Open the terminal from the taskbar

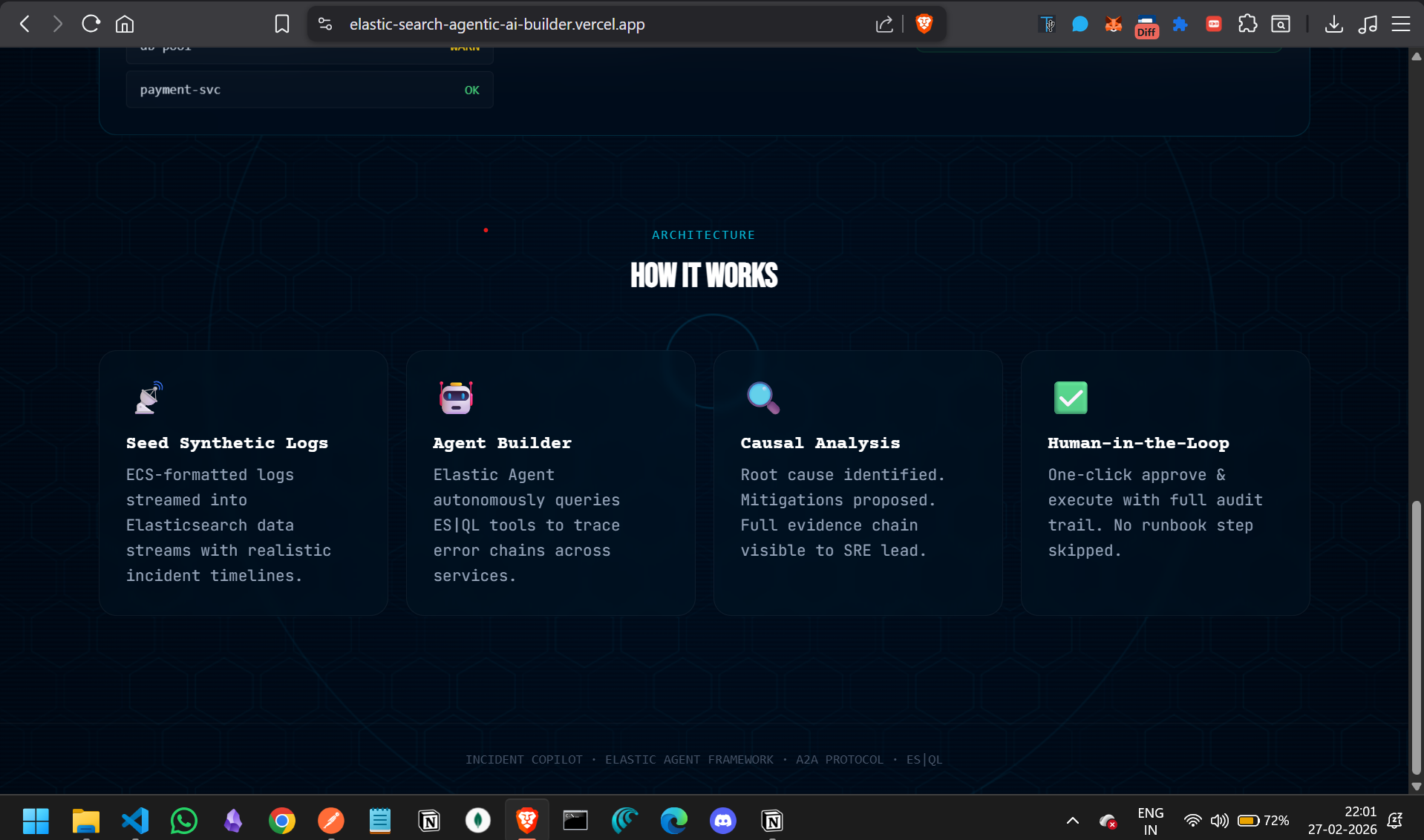(x=575, y=821)
